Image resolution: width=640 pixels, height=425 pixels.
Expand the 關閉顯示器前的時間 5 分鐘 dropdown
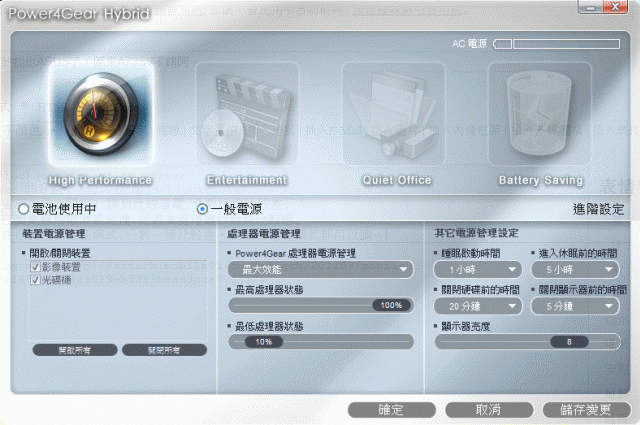click(575, 306)
